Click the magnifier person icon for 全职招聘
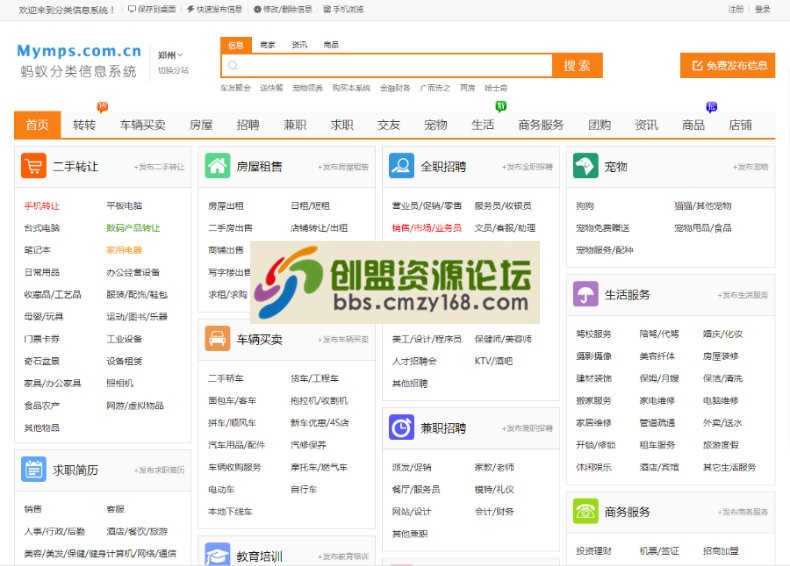 [401, 166]
